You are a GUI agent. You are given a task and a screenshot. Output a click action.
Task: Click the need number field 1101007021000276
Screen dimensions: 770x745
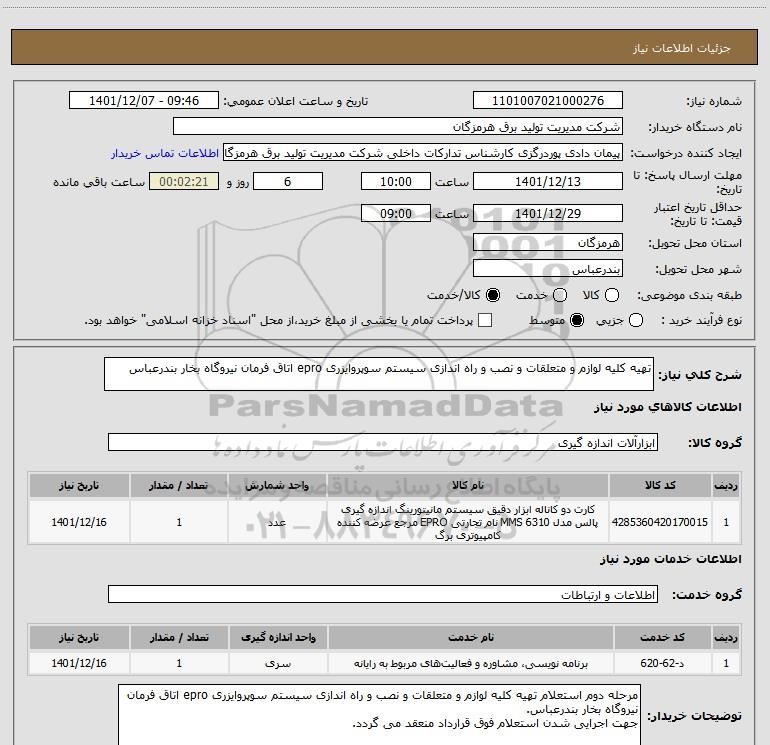point(548,101)
